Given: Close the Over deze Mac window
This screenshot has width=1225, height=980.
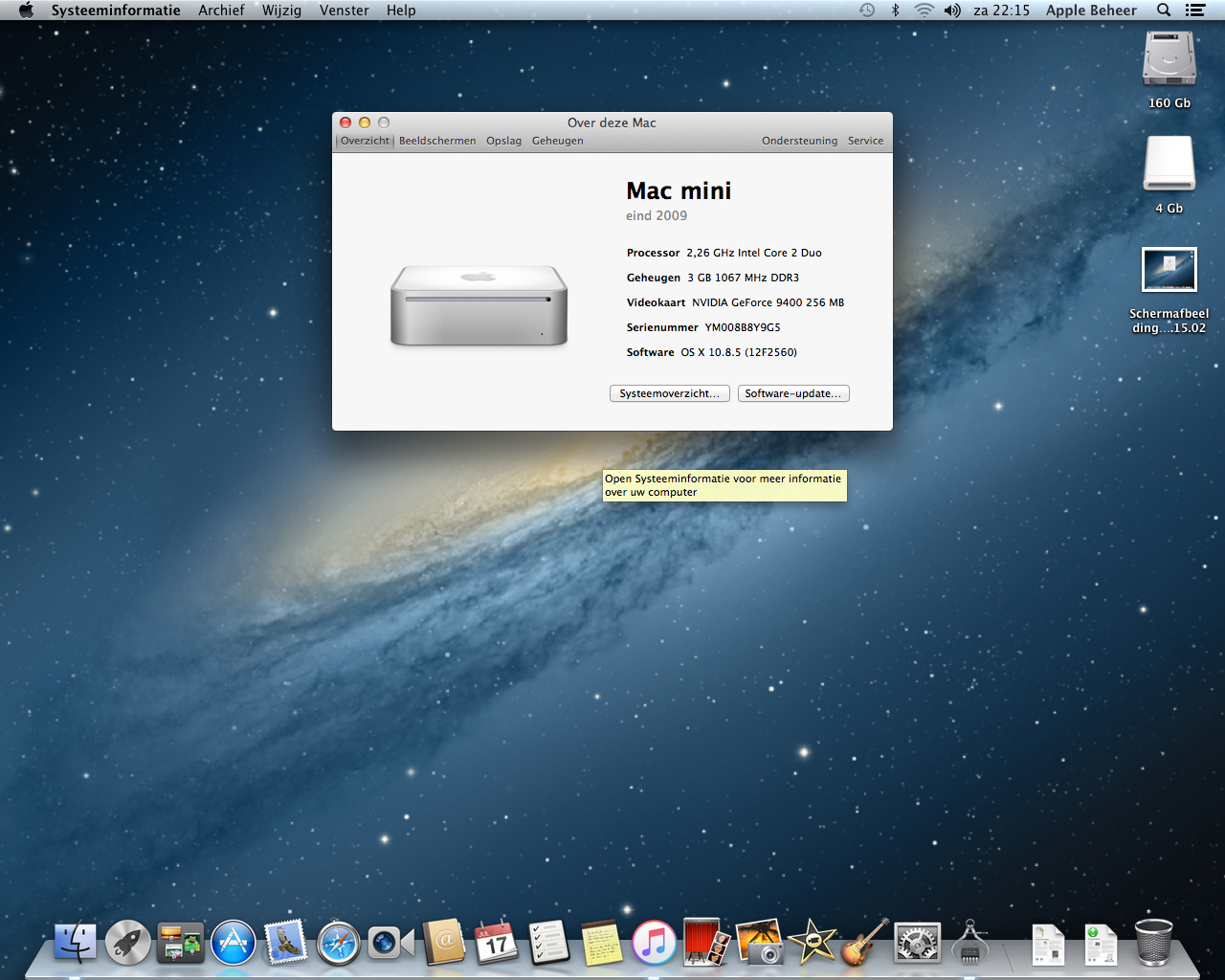Looking at the screenshot, I should tap(345, 122).
